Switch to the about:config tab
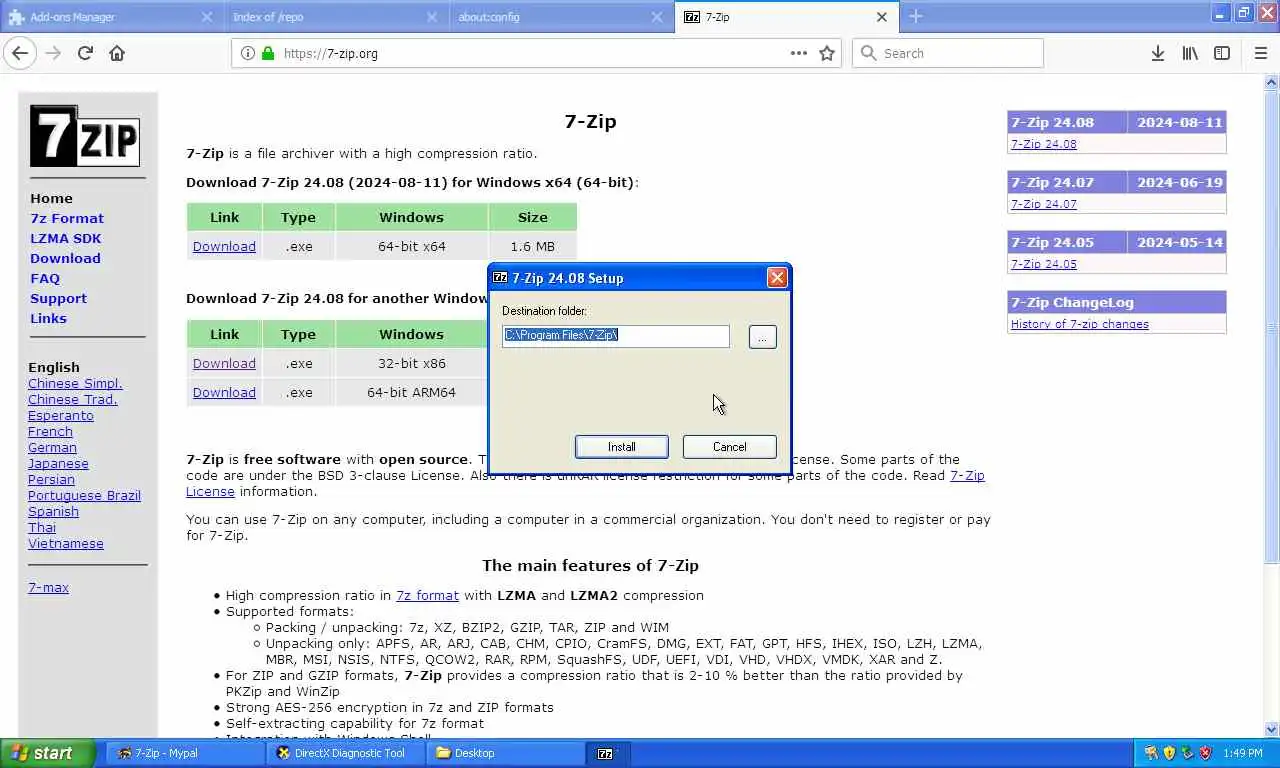The height and width of the screenshot is (768, 1280). pyautogui.click(x=561, y=17)
